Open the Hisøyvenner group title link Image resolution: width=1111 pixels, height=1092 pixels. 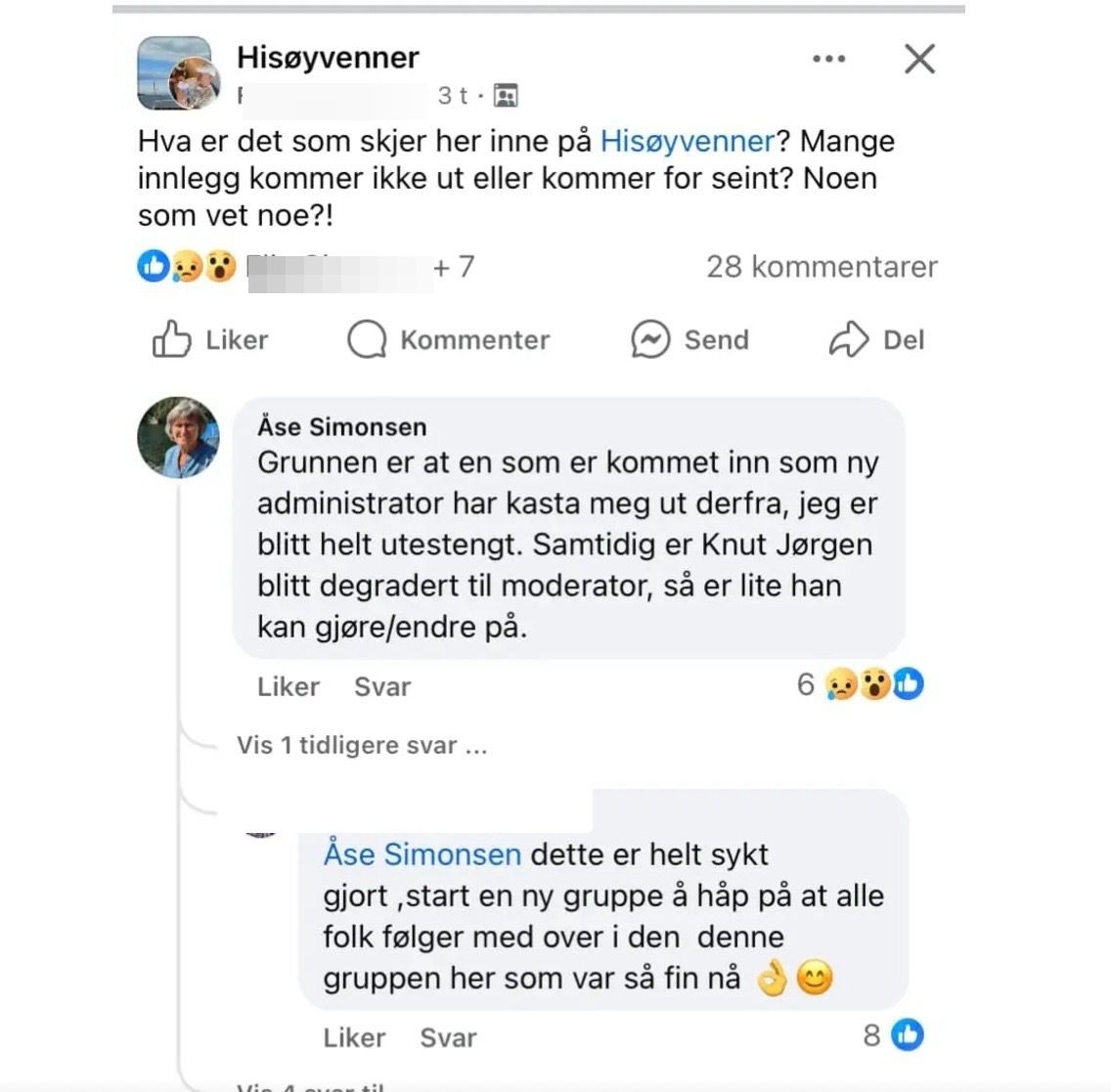coord(328,58)
